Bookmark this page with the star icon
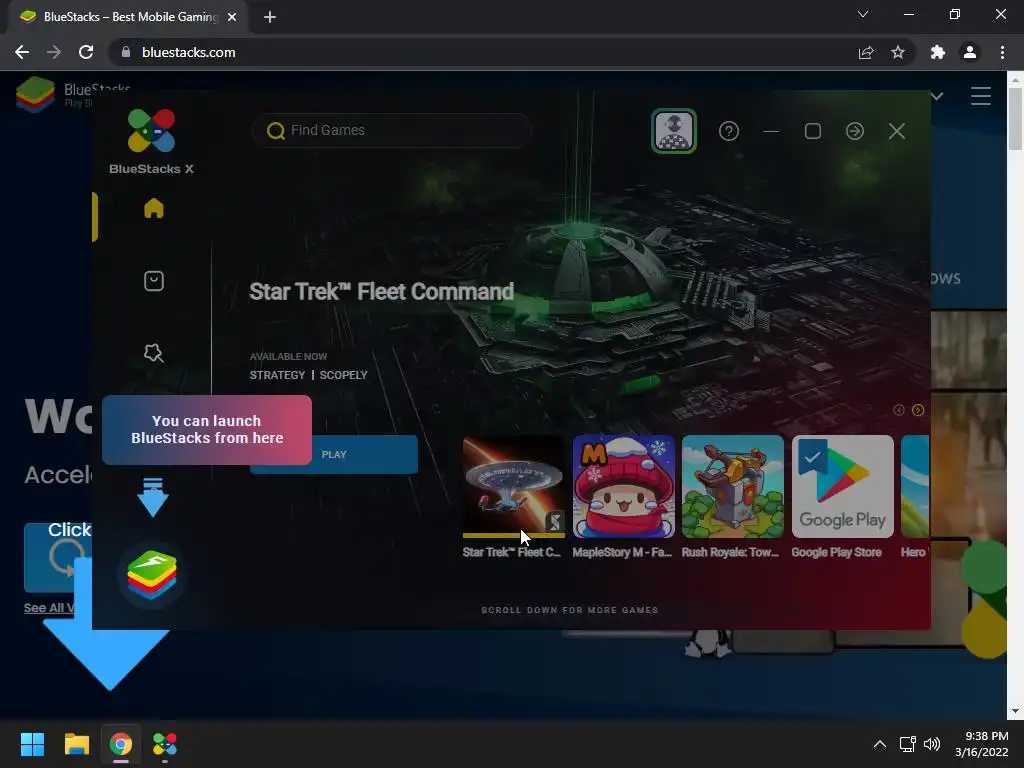This screenshot has height=768, width=1024. pyautogui.click(x=898, y=52)
